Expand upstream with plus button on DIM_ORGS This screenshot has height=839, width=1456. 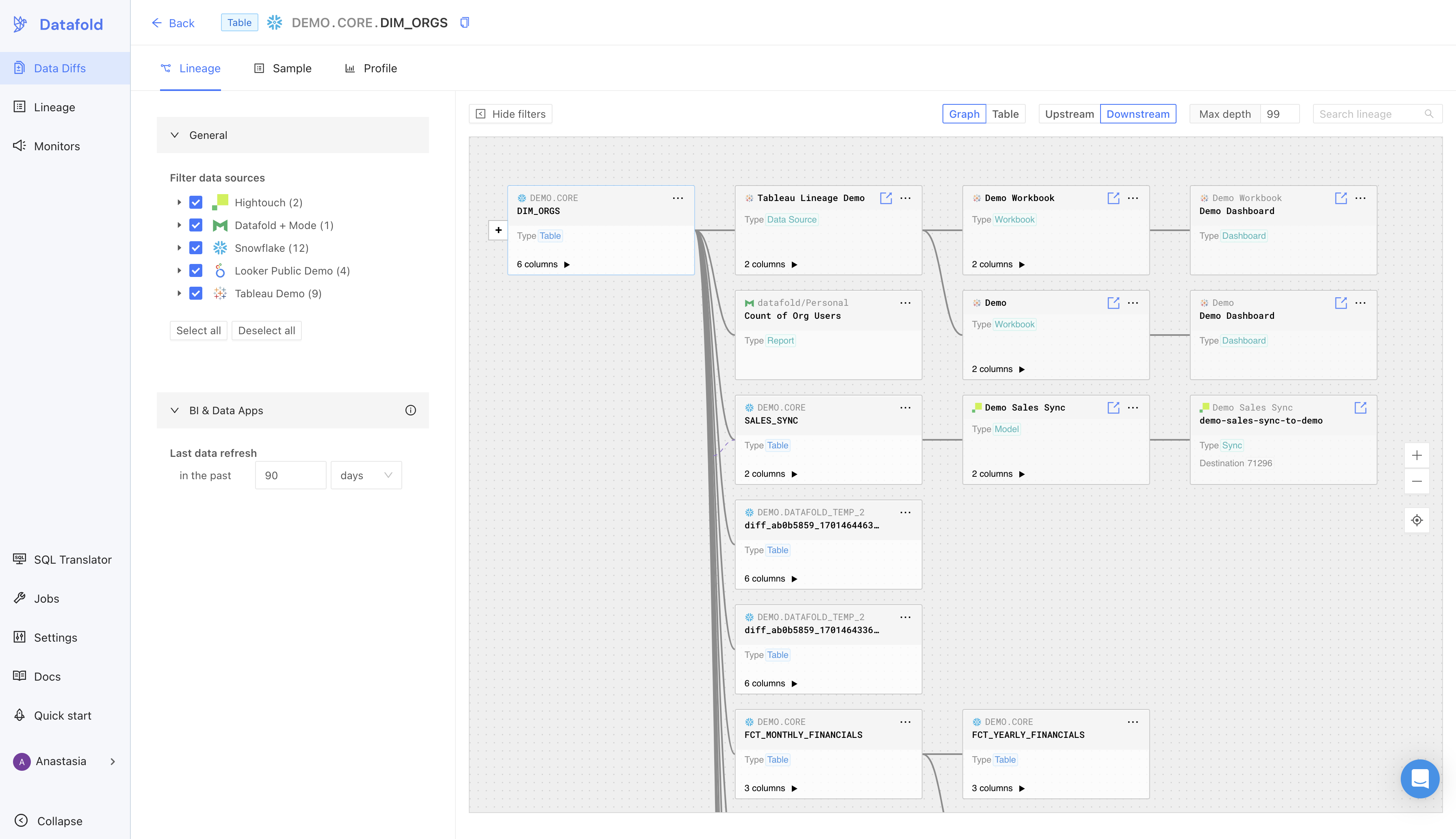pos(498,230)
